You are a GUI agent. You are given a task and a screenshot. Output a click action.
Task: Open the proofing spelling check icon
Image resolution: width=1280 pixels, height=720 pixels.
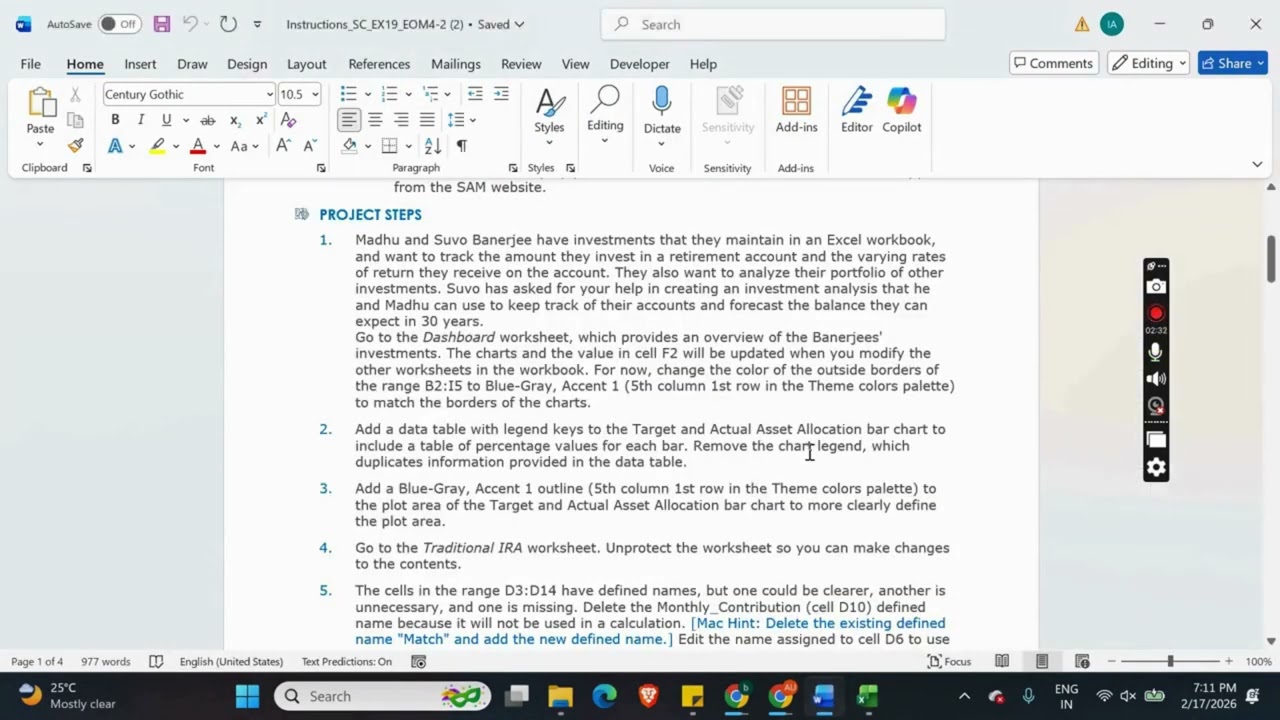(156, 661)
